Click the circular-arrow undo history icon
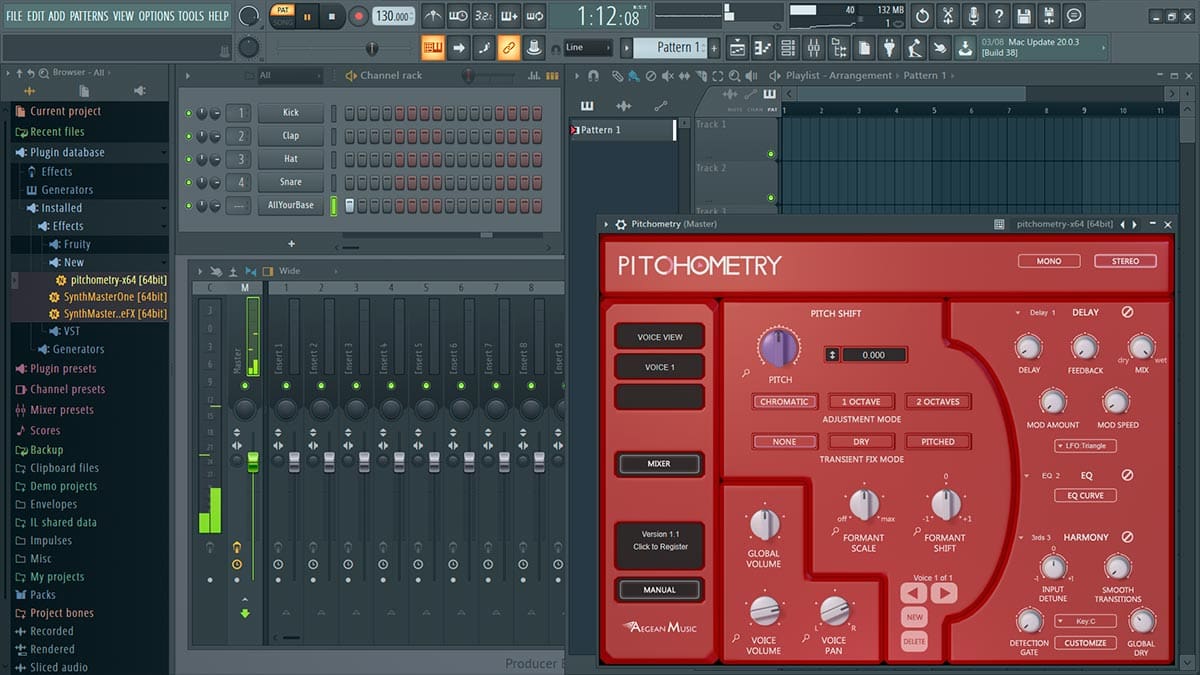The image size is (1200, 675). [922, 16]
